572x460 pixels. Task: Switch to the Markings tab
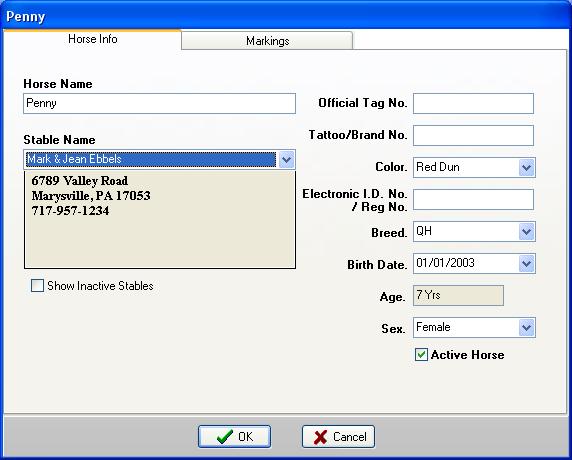(x=267, y=40)
